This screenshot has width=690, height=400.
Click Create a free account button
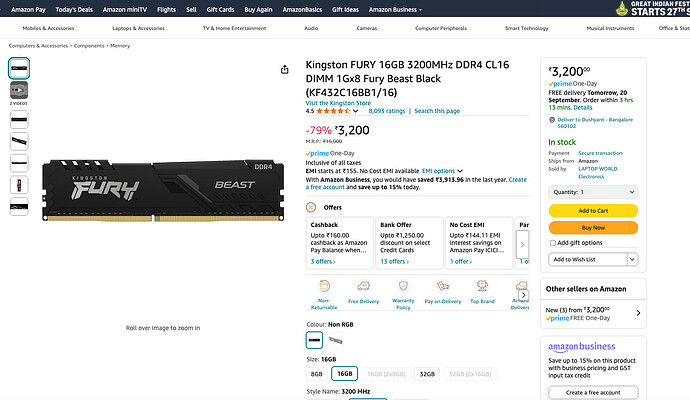593,393
